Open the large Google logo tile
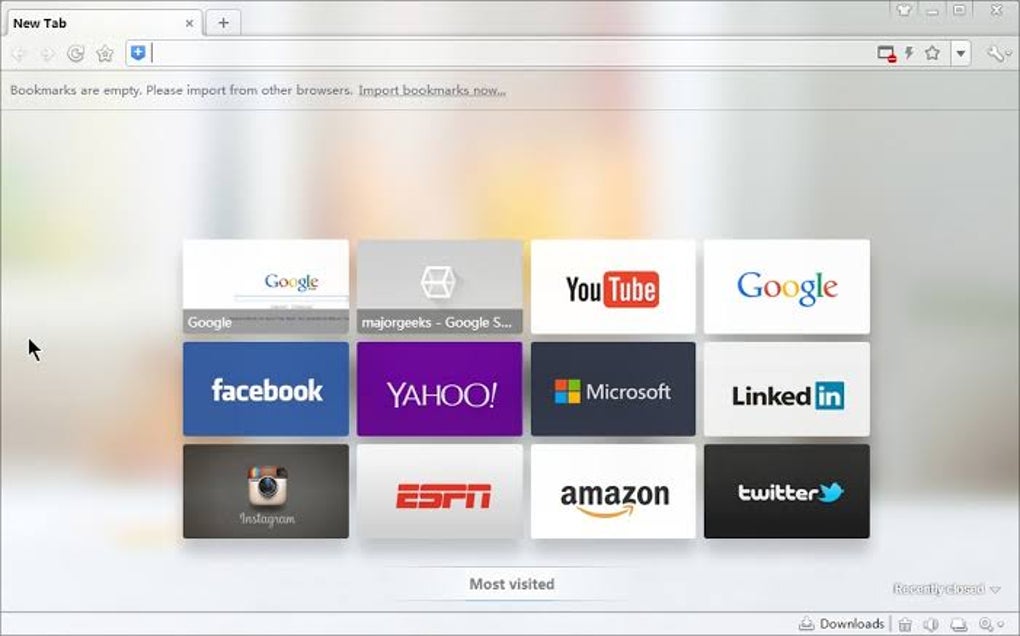Image resolution: width=1020 pixels, height=636 pixels. (786, 287)
